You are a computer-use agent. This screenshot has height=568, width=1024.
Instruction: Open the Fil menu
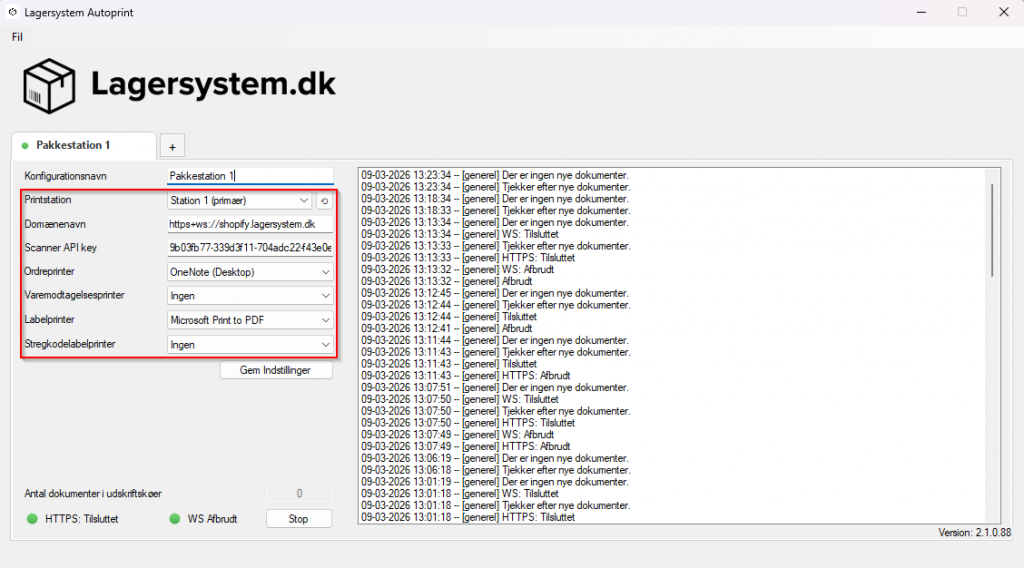pyautogui.click(x=17, y=37)
